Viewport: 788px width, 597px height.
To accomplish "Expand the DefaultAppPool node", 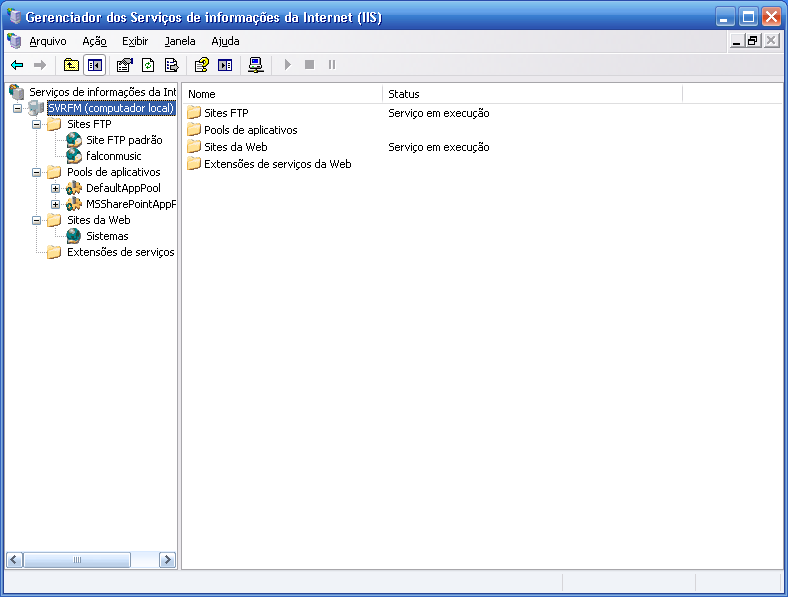I will coord(56,188).
